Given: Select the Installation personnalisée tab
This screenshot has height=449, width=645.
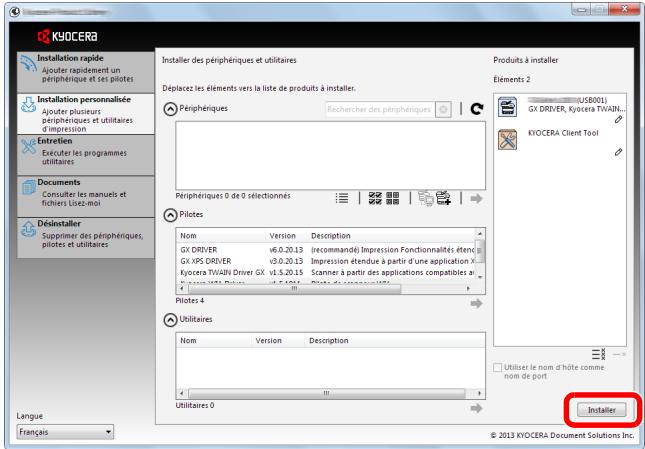Looking at the screenshot, I should (x=86, y=113).
